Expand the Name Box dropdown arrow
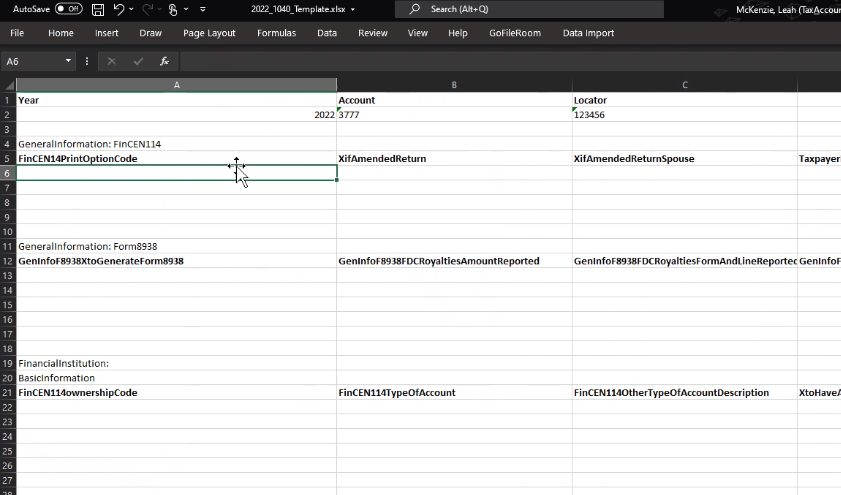 tap(68, 61)
